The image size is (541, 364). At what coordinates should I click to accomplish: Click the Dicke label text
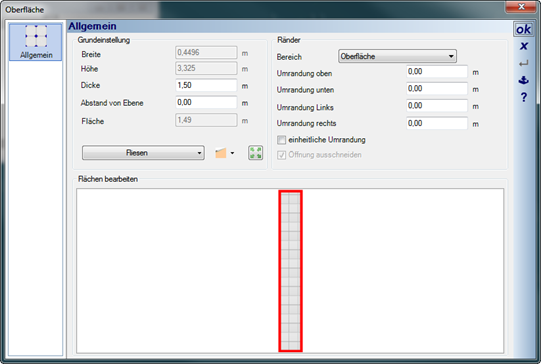pyautogui.click(x=90, y=85)
